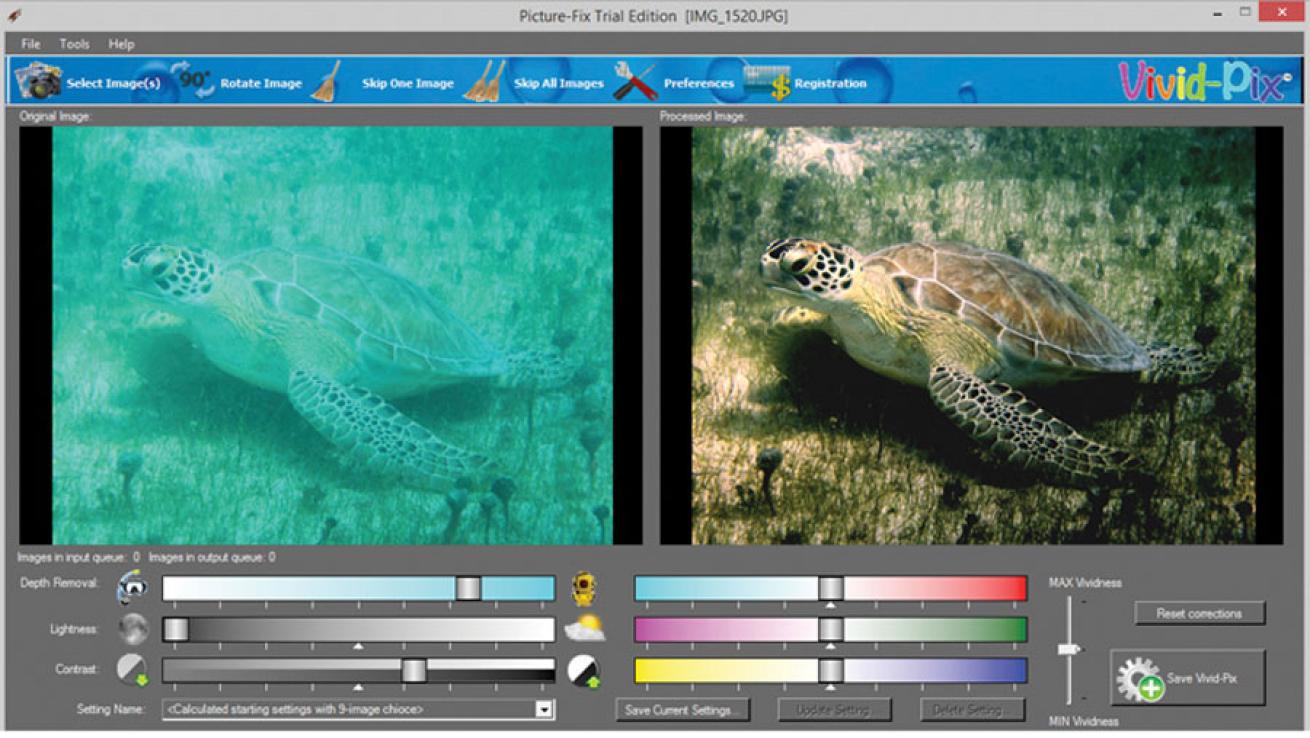Open the Tools menu
The width and height of the screenshot is (1310, 738).
click(75, 44)
